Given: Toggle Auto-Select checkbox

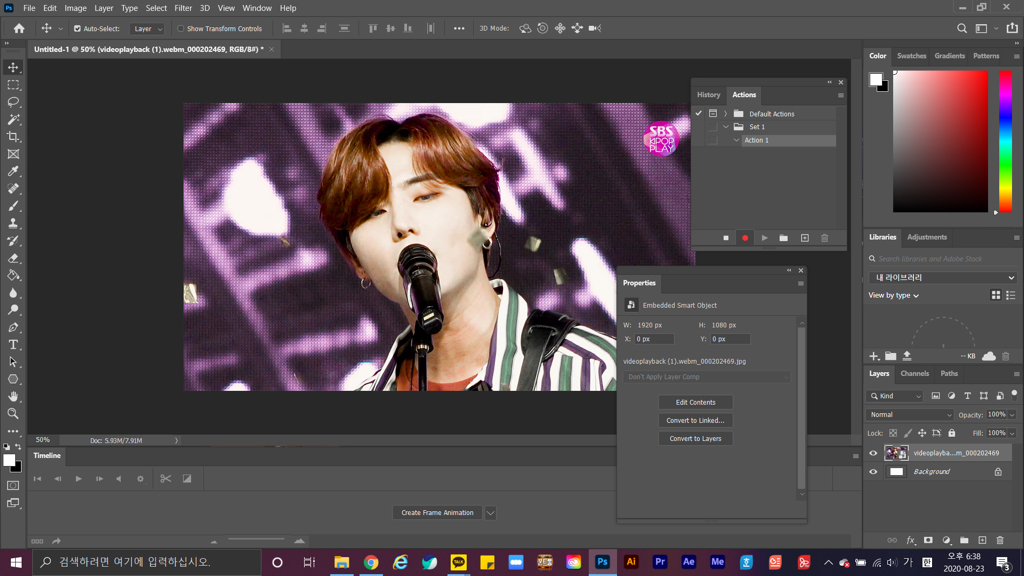Looking at the screenshot, I should [77, 29].
